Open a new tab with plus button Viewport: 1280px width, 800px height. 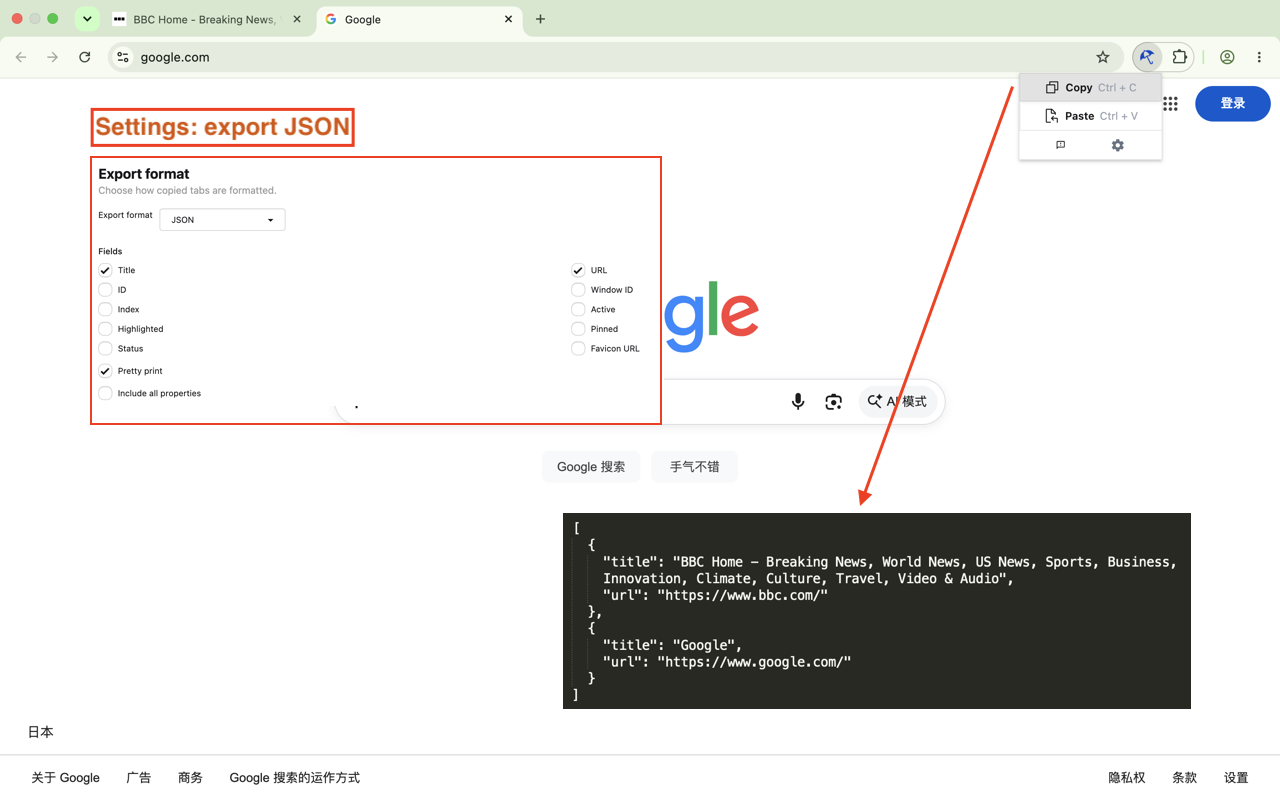(540, 19)
